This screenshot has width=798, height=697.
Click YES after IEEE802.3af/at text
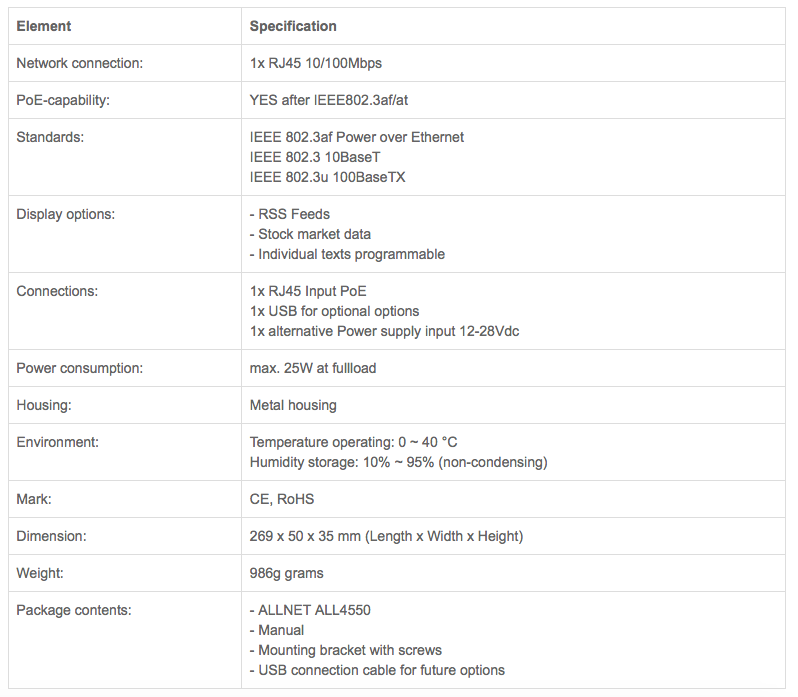click(x=329, y=100)
